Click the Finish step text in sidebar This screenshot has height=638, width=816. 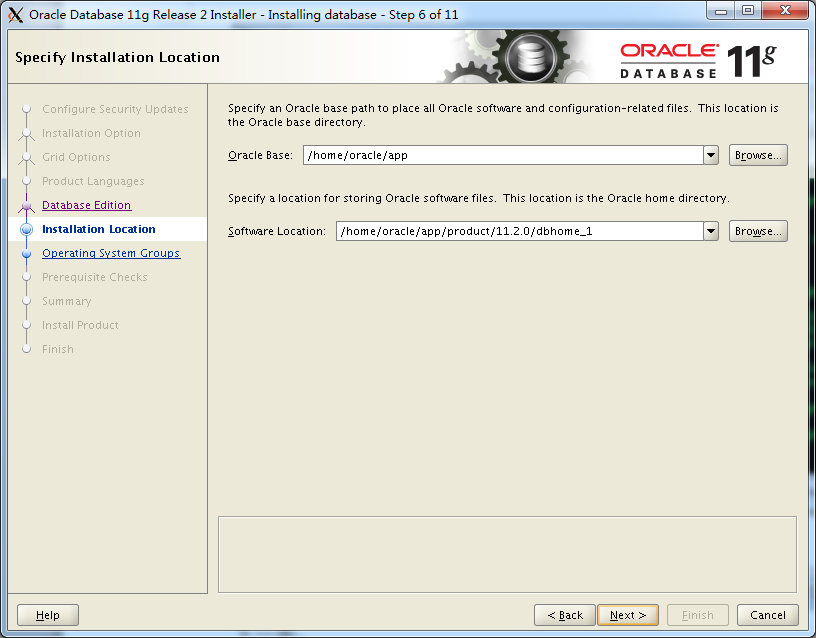pyautogui.click(x=58, y=349)
